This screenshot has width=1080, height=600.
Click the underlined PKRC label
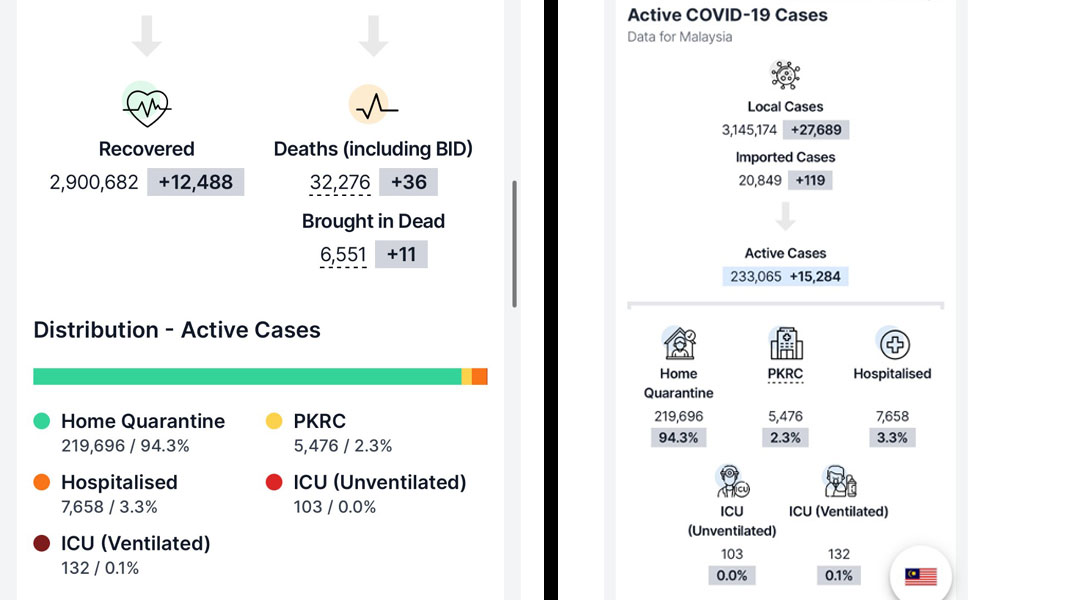click(785, 374)
